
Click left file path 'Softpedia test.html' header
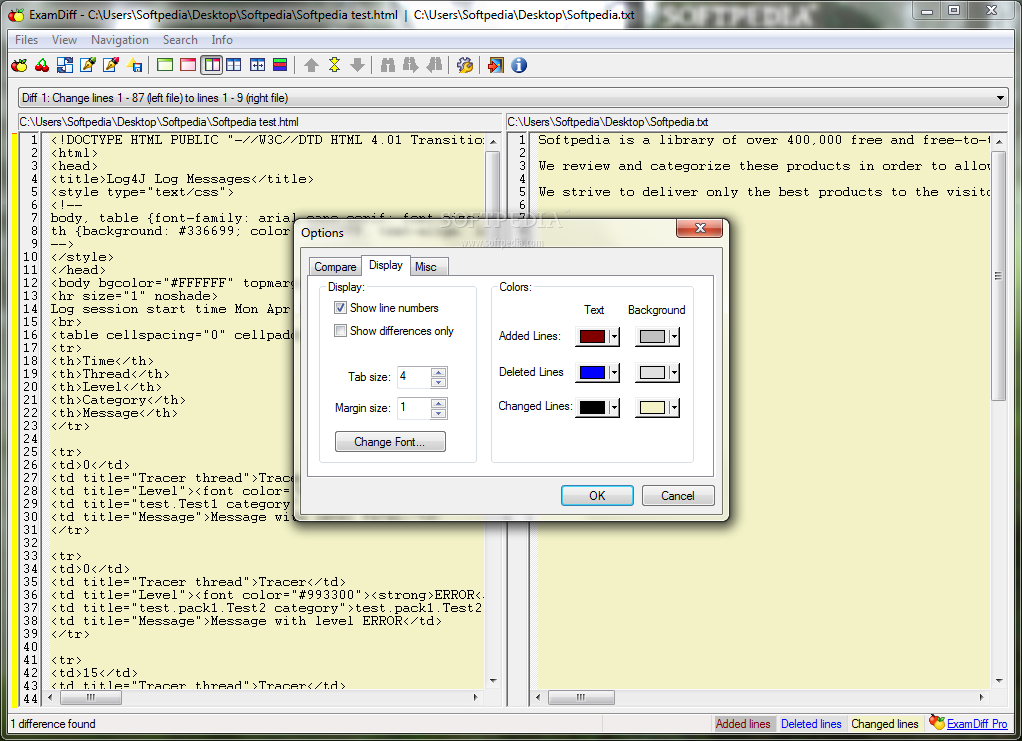(x=159, y=122)
